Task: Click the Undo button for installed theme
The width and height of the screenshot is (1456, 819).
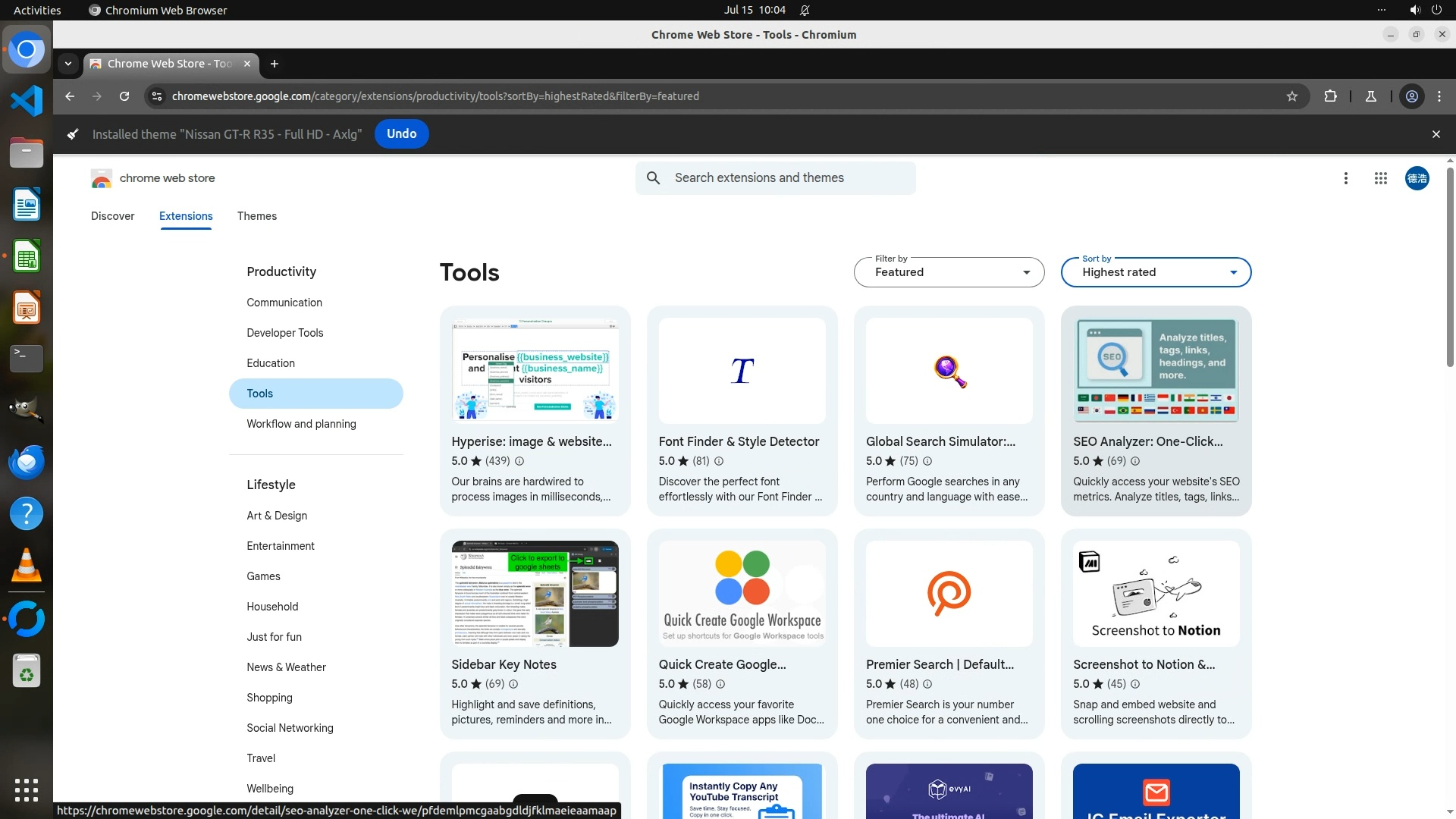Action: point(401,134)
